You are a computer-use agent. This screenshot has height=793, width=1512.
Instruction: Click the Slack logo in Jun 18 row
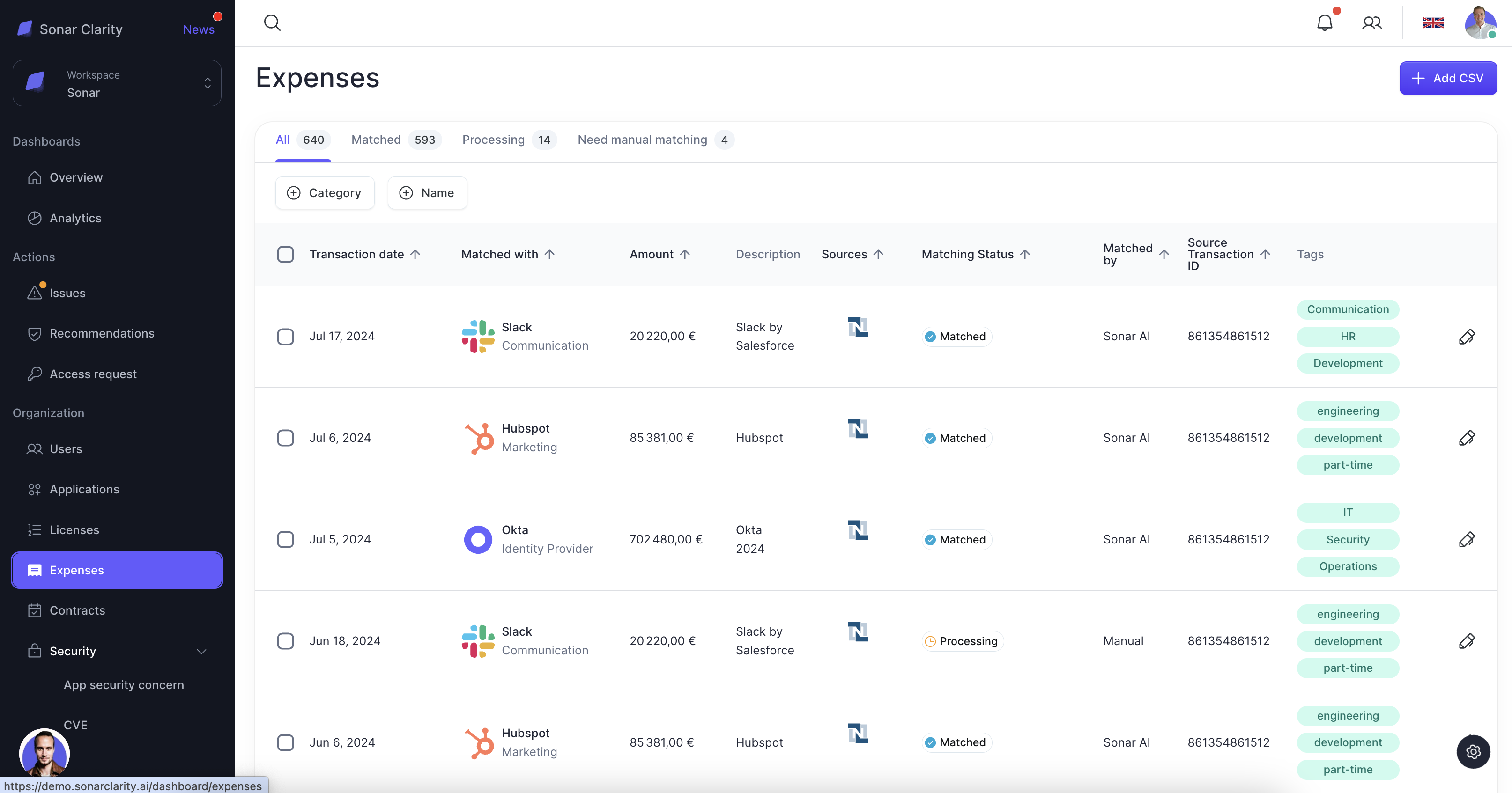478,640
